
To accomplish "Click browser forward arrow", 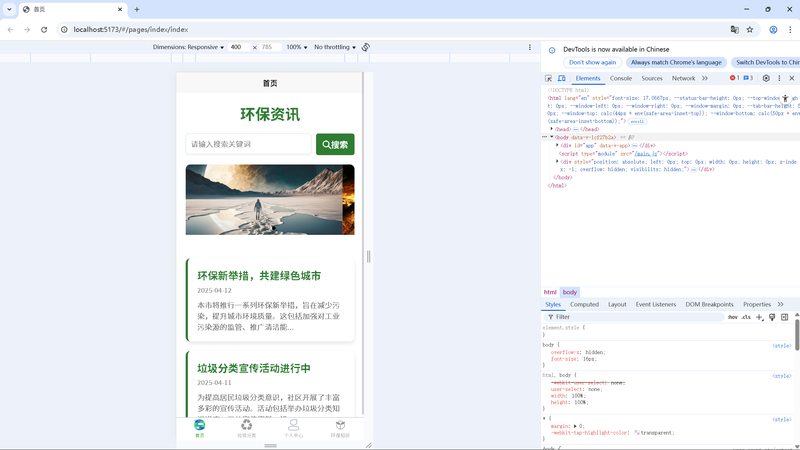I will [27, 30].
